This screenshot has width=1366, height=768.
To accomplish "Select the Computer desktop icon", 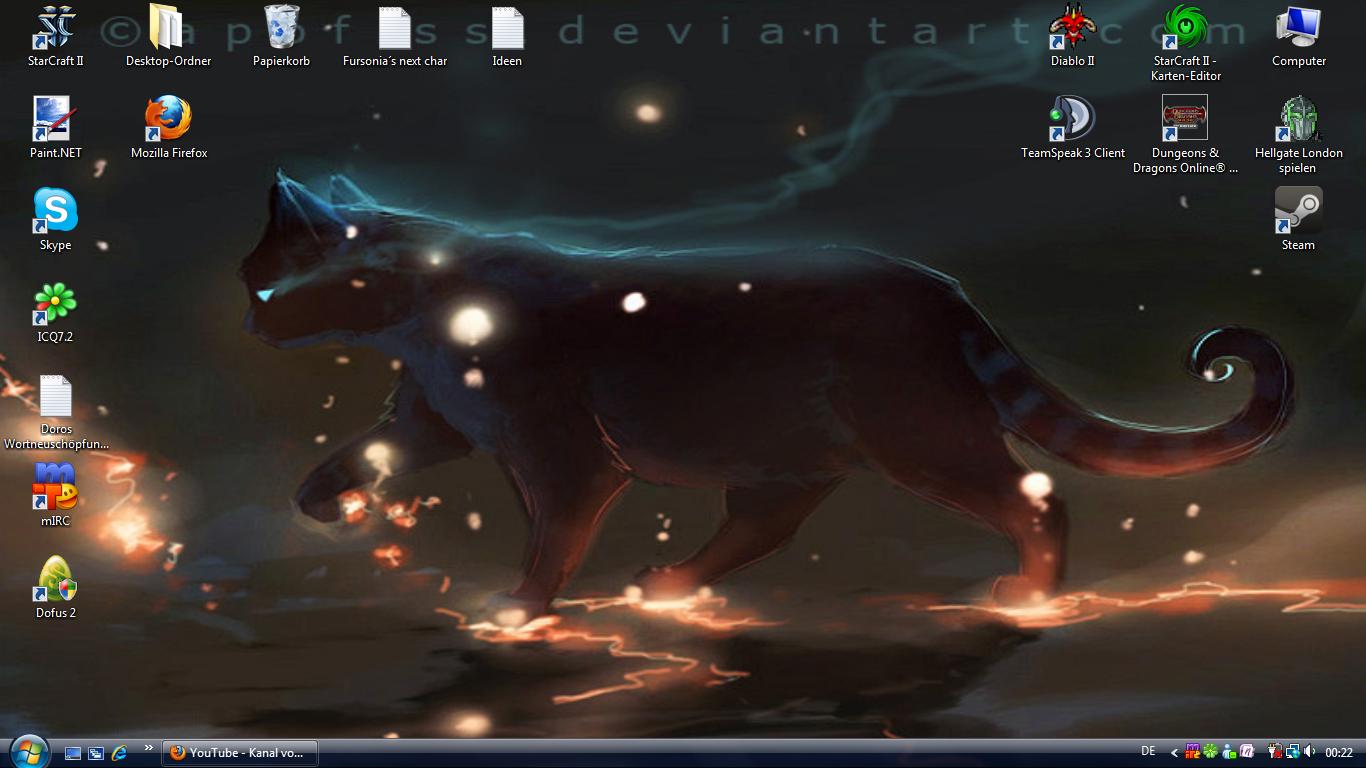I will [1299, 36].
